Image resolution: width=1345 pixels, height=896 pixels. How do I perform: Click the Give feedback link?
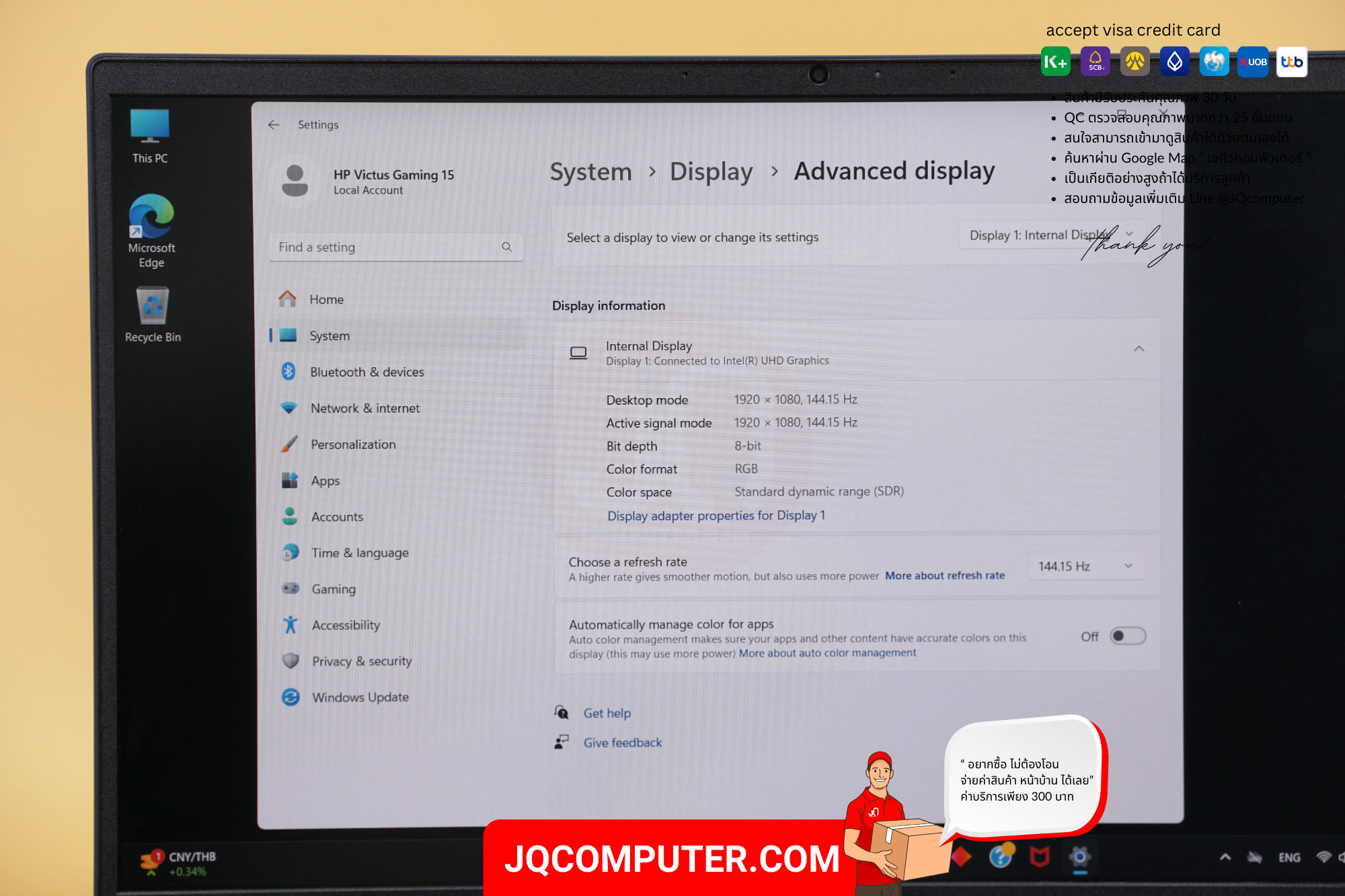coord(623,743)
